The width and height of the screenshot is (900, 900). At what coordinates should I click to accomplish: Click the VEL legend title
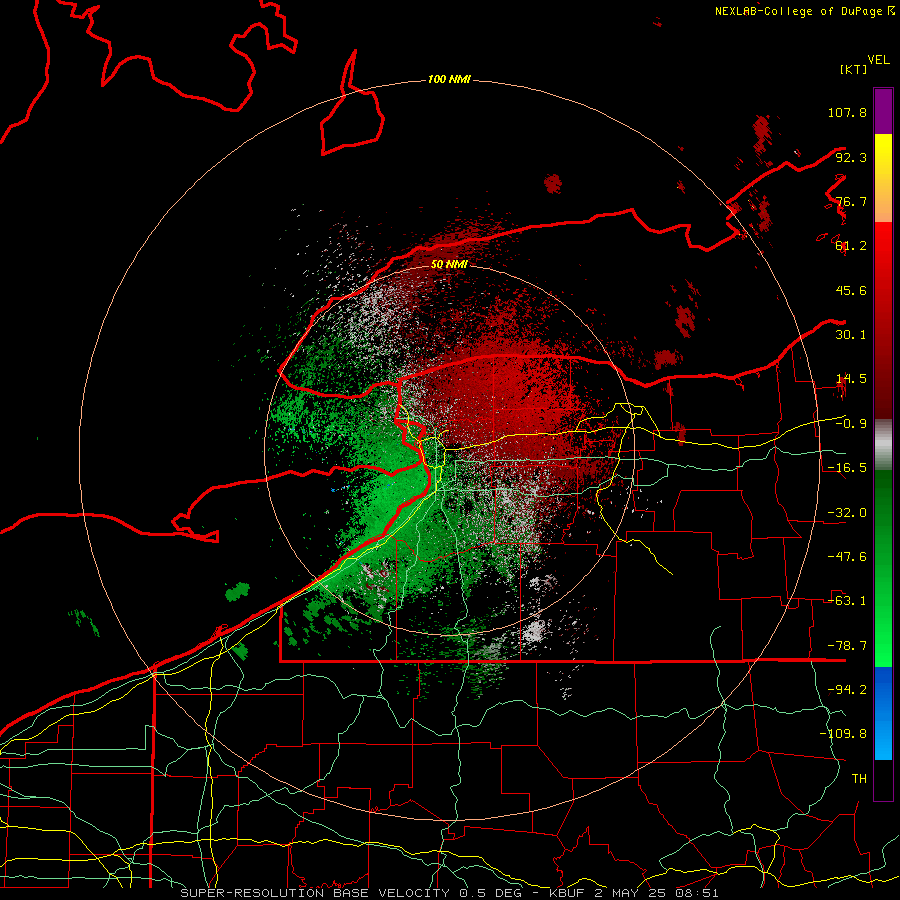878,60
